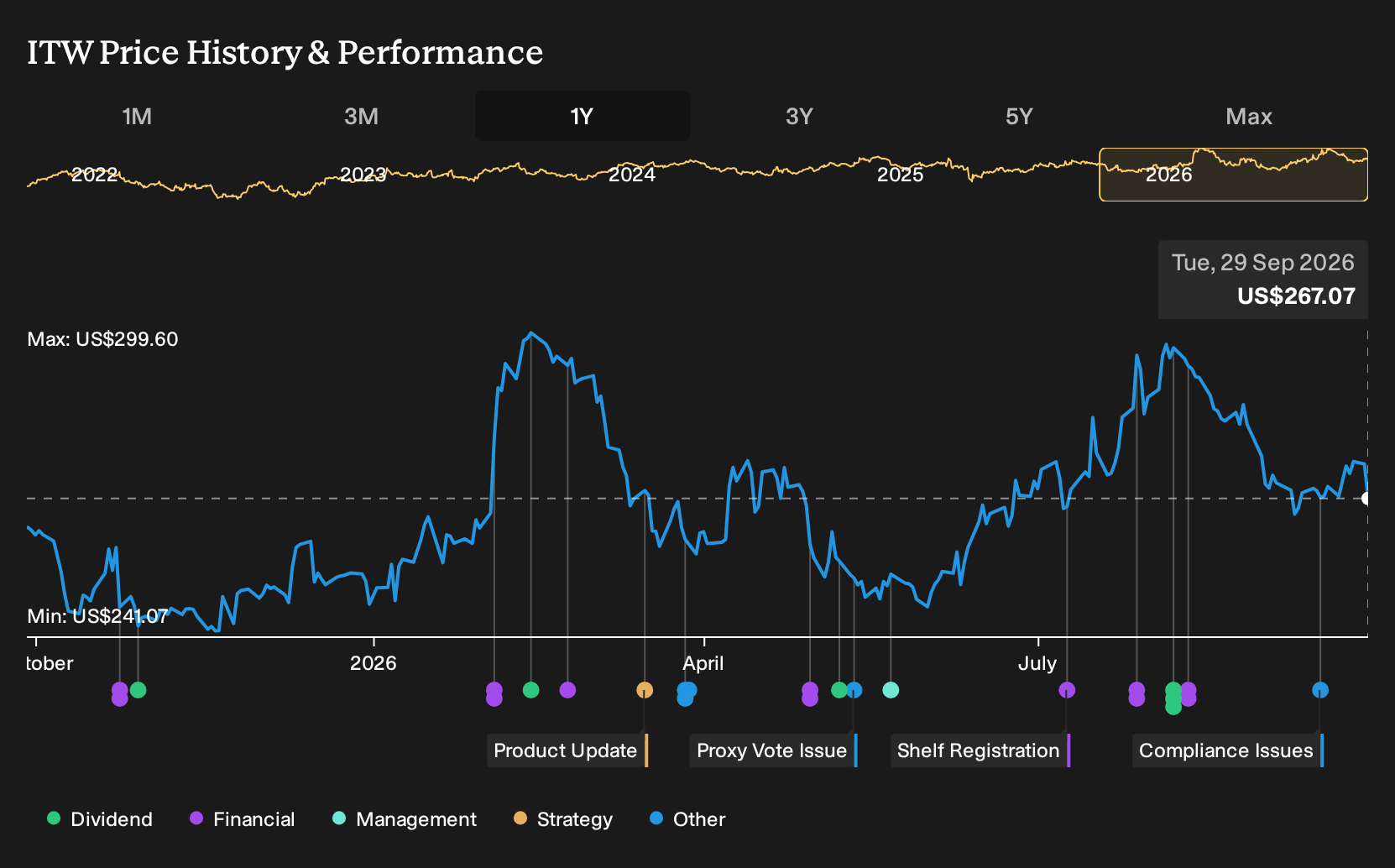Viewport: 1395px width, 868px height.
Task: Click 2022 on the overview timeline
Action: [95, 175]
